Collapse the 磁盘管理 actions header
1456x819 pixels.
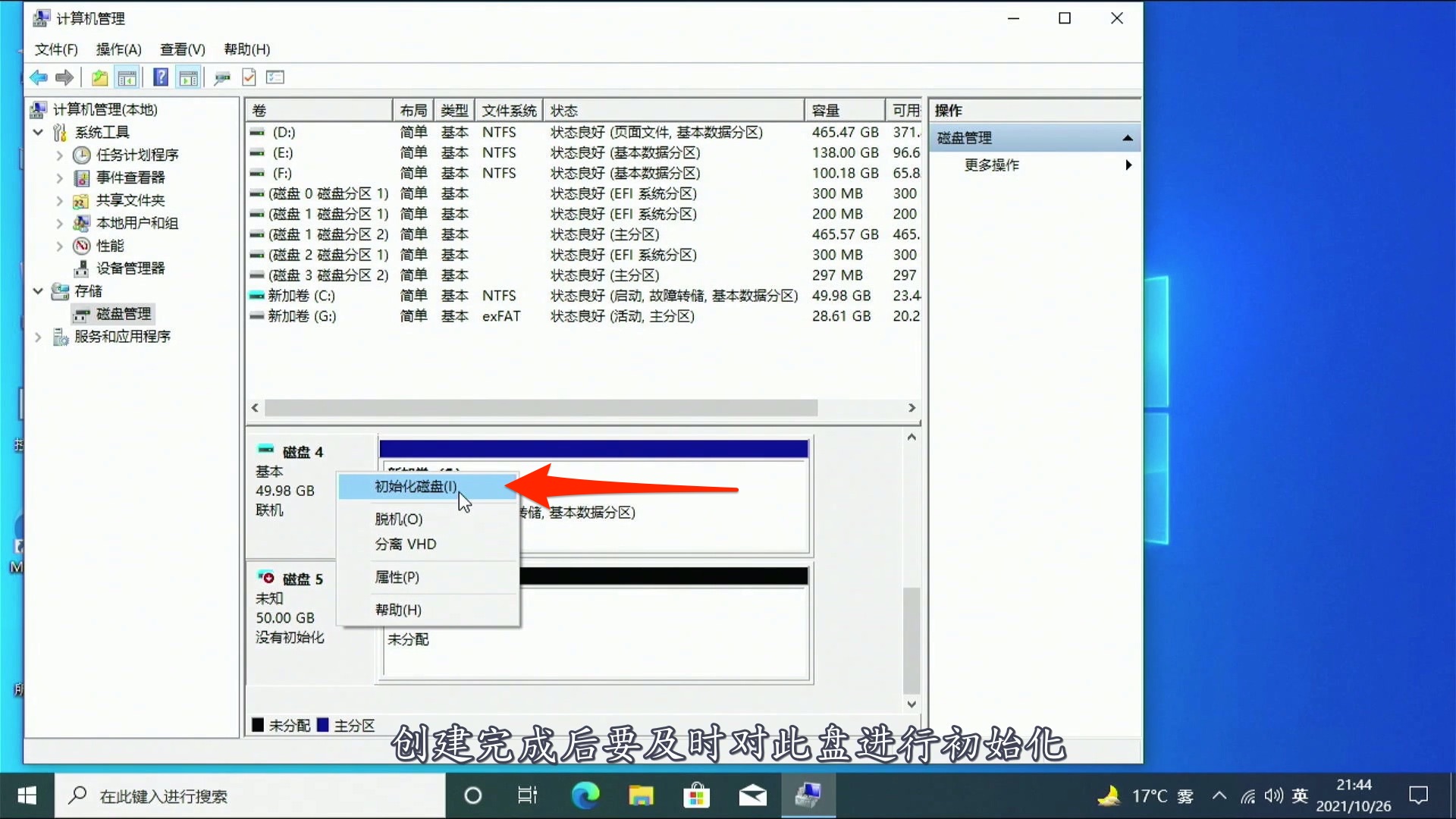[1128, 137]
